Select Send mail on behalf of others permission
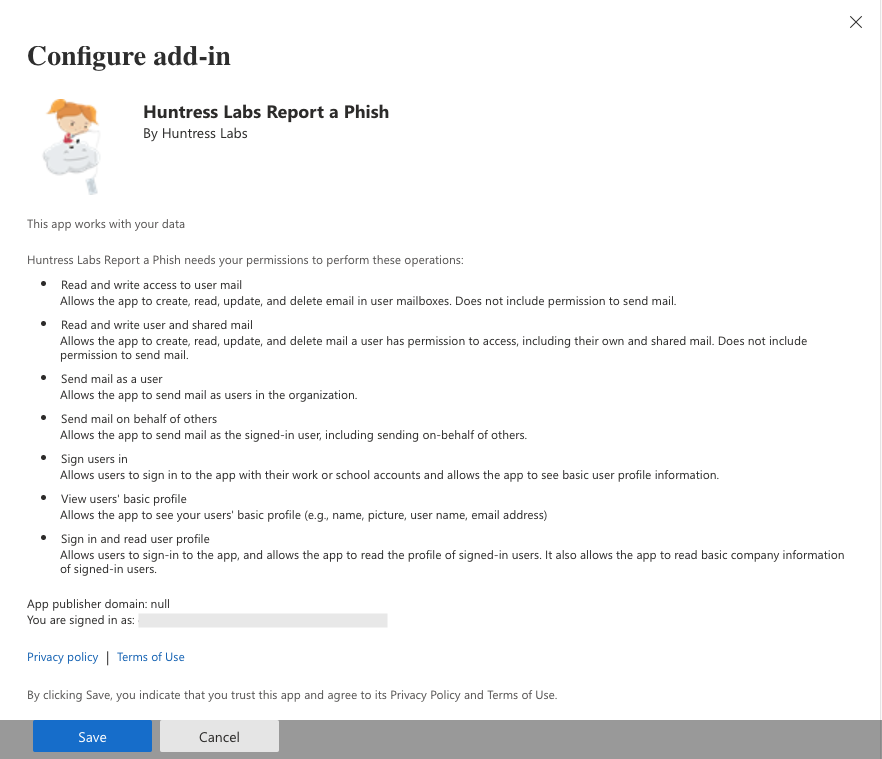 click(x=139, y=419)
